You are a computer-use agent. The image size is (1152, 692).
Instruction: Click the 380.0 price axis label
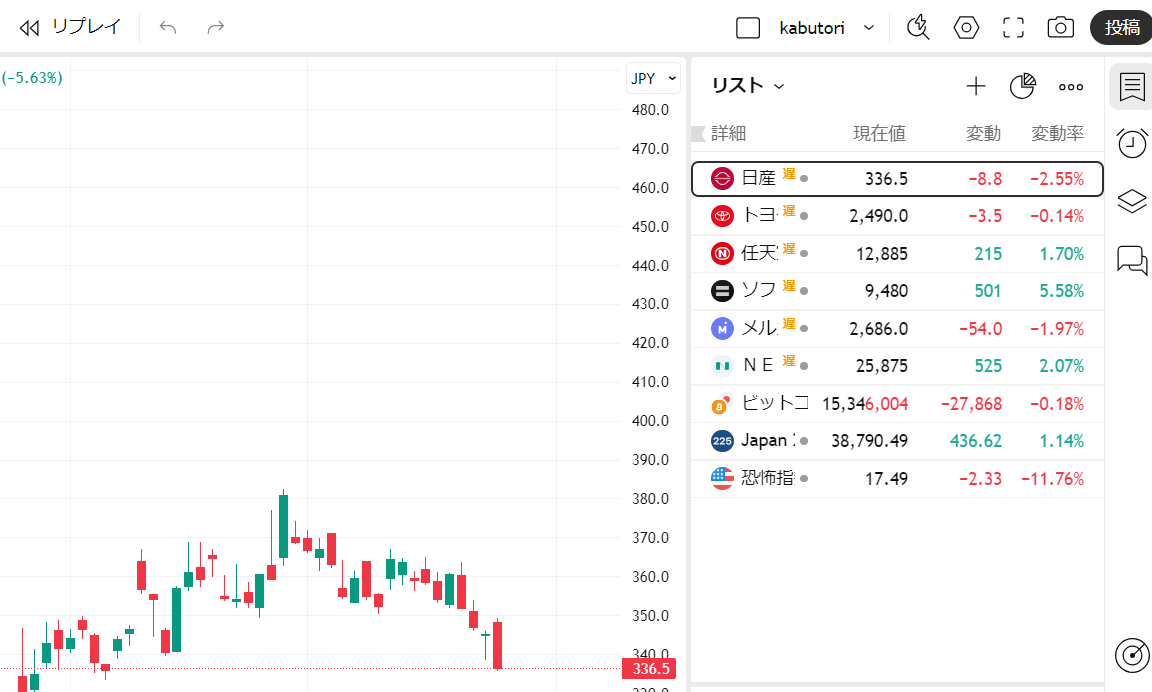[x=650, y=499]
